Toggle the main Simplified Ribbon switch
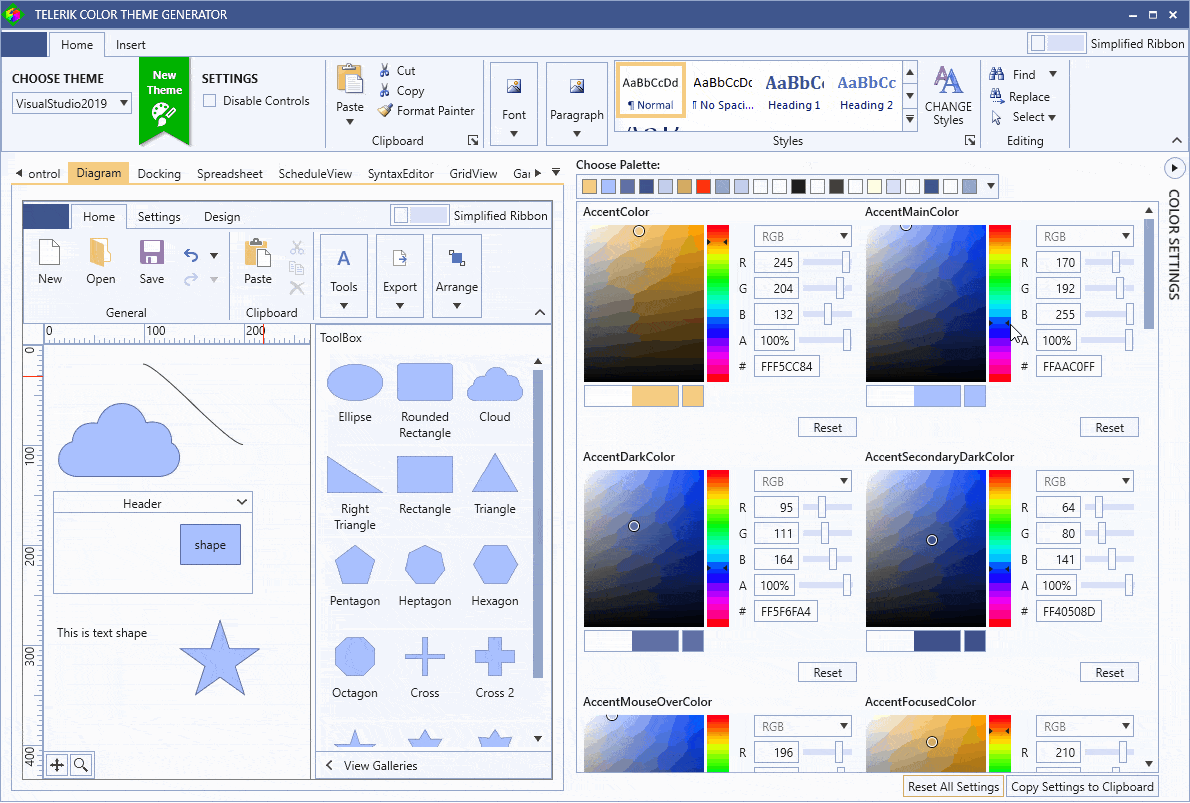This screenshot has width=1190, height=803. [1057, 43]
